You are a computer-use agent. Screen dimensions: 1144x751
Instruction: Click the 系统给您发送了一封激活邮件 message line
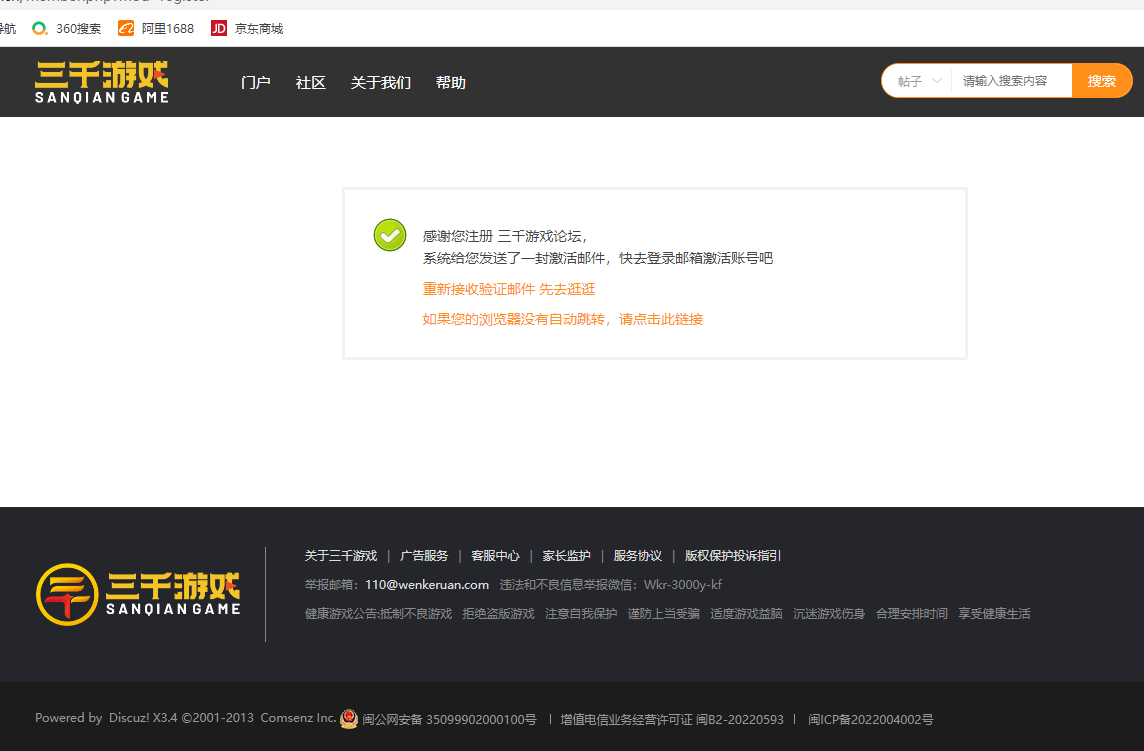click(598, 258)
